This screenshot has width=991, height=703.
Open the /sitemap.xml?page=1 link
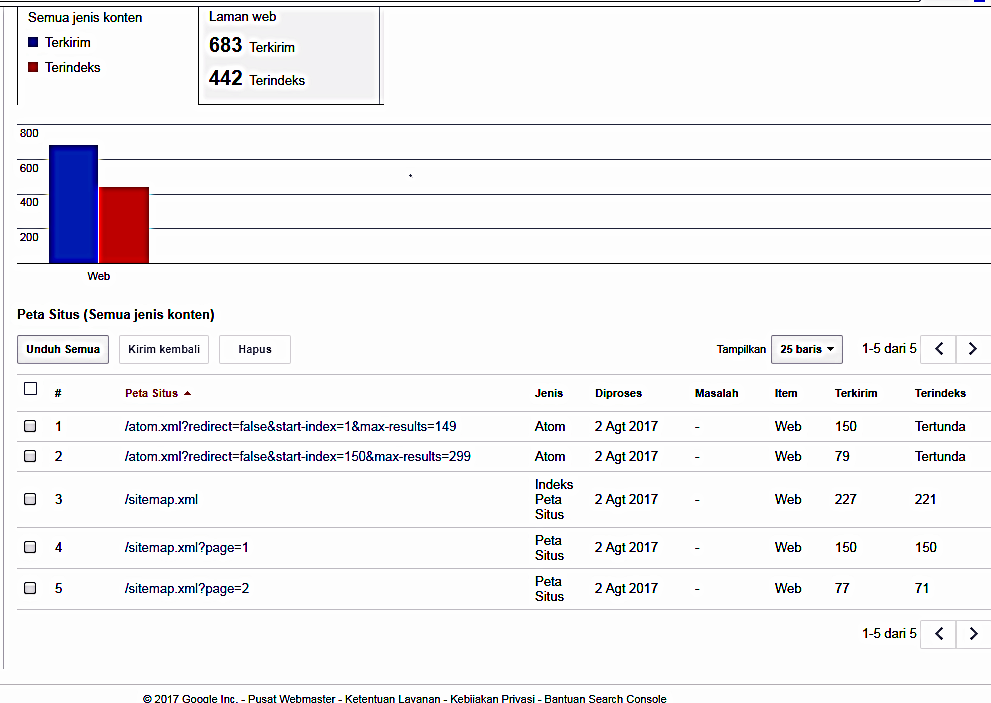click(186, 547)
